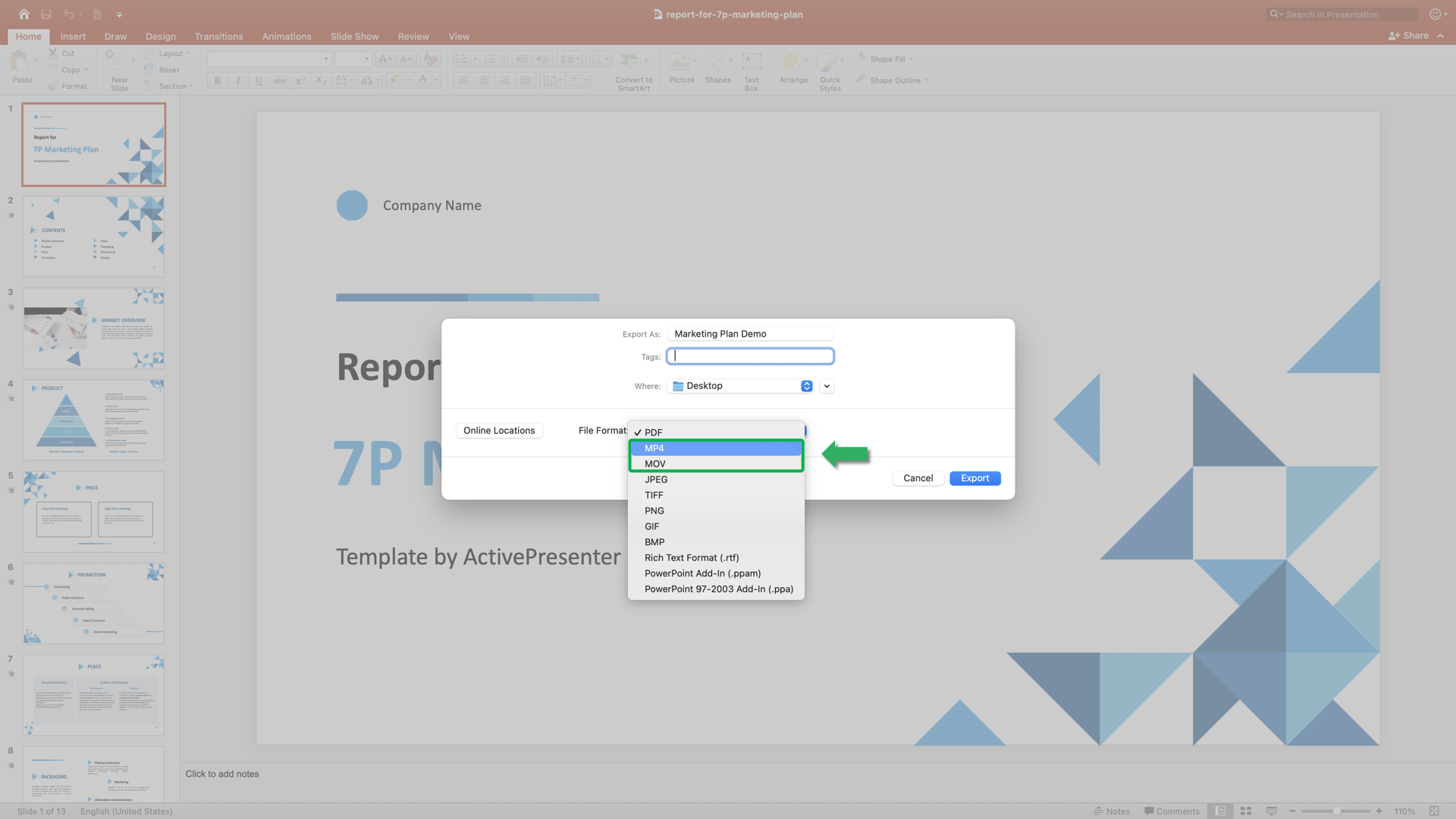Click Format painter button
The width and height of the screenshot is (1456, 819).
pyautogui.click(x=67, y=86)
